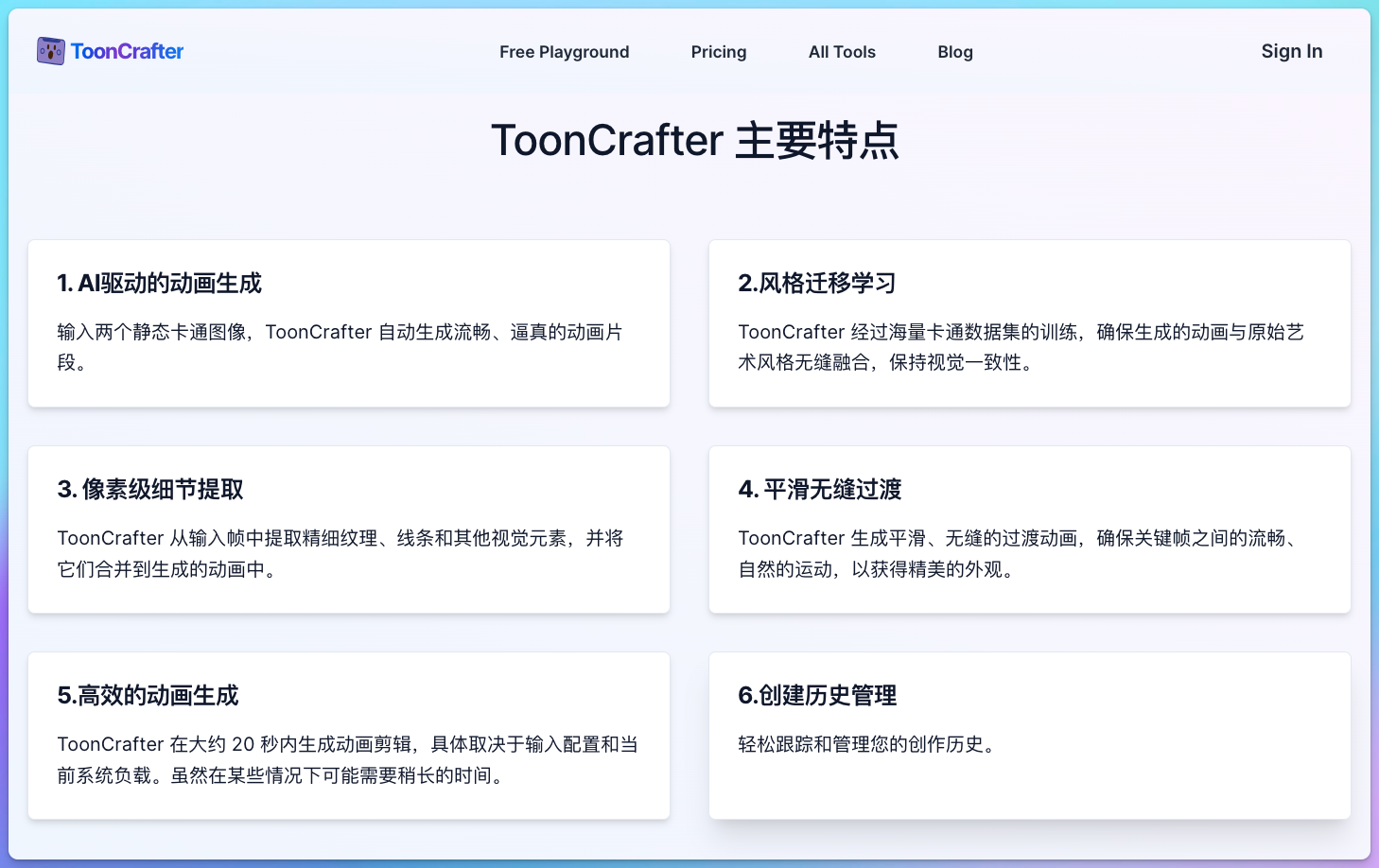Viewport: 1379px width, 868px height.
Task: Click the 2.风格迁移学习 card title
Action: [x=815, y=283]
